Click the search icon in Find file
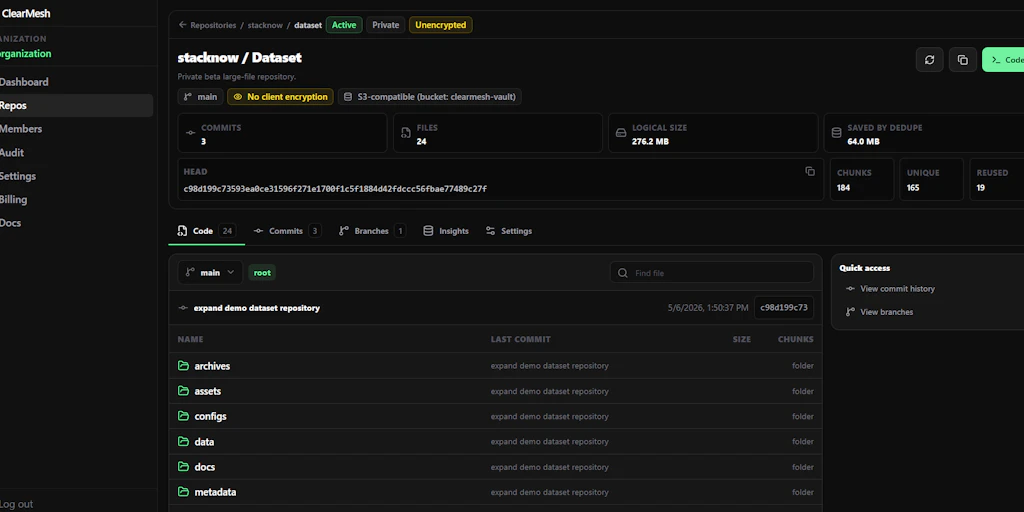This screenshot has height=512, width=1024. coord(623,273)
